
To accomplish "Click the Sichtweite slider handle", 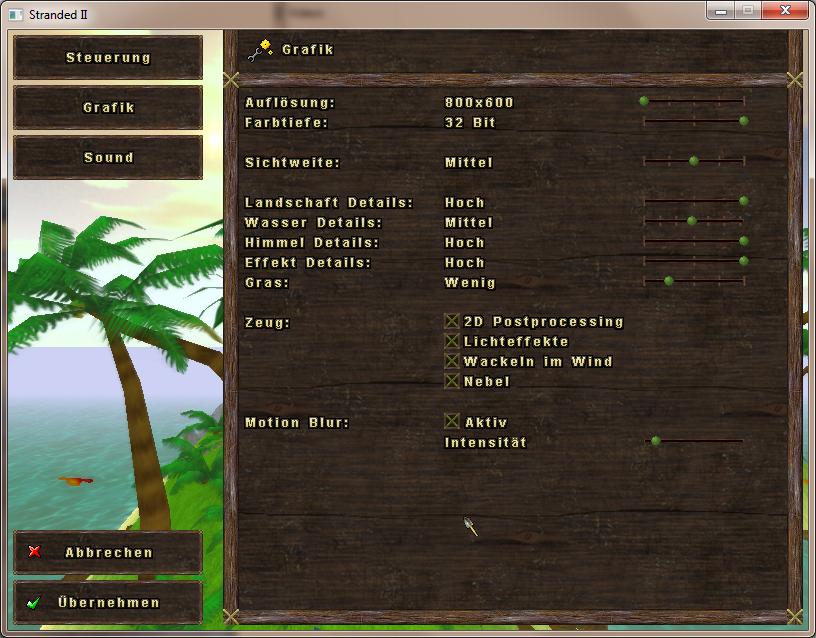I will click(694, 161).
